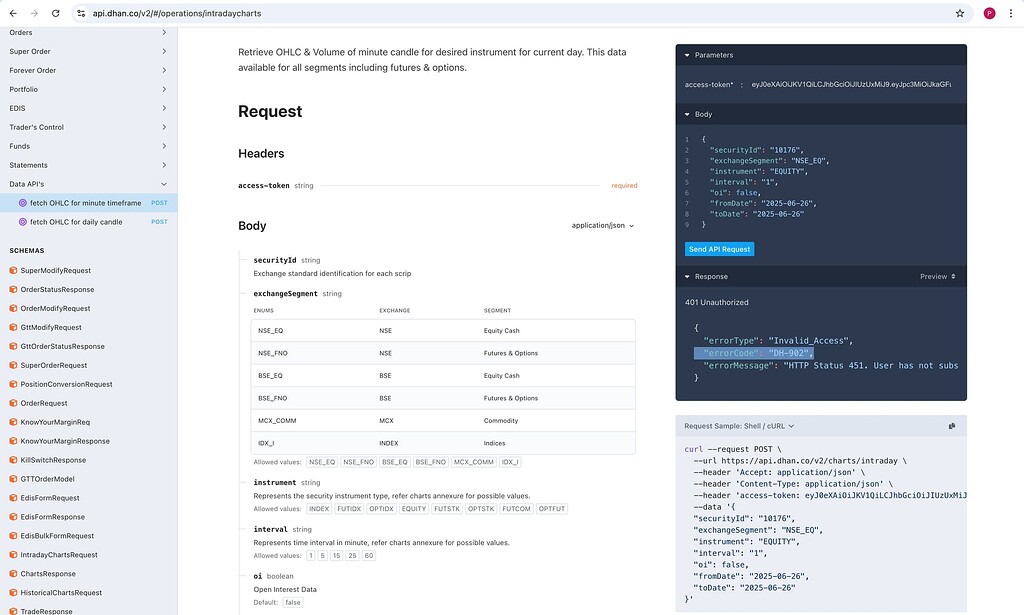
Task: Click icon beside fetch OHLC for daily candle
Action: 23,222
